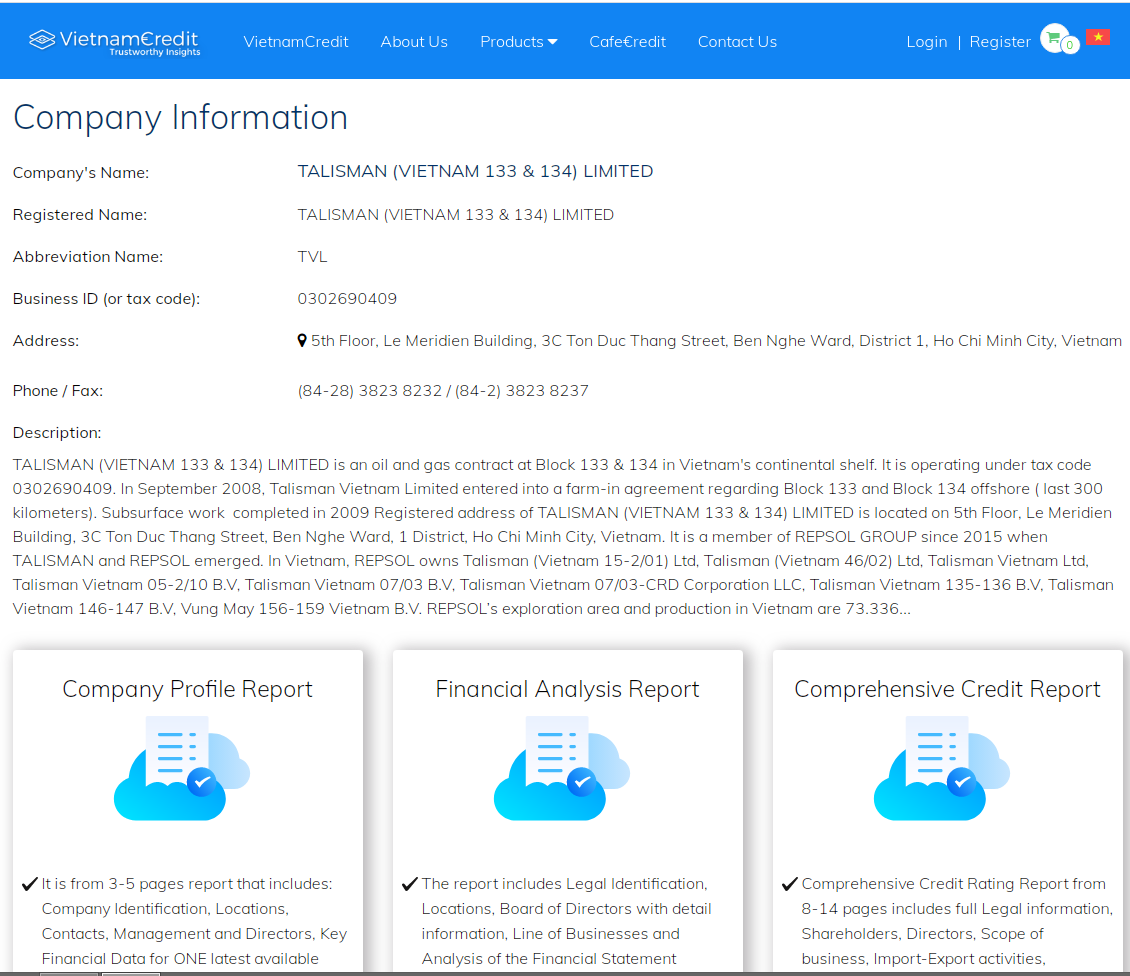Click the address location pin icon
The height and width of the screenshot is (976, 1130).
[x=302, y=340]
